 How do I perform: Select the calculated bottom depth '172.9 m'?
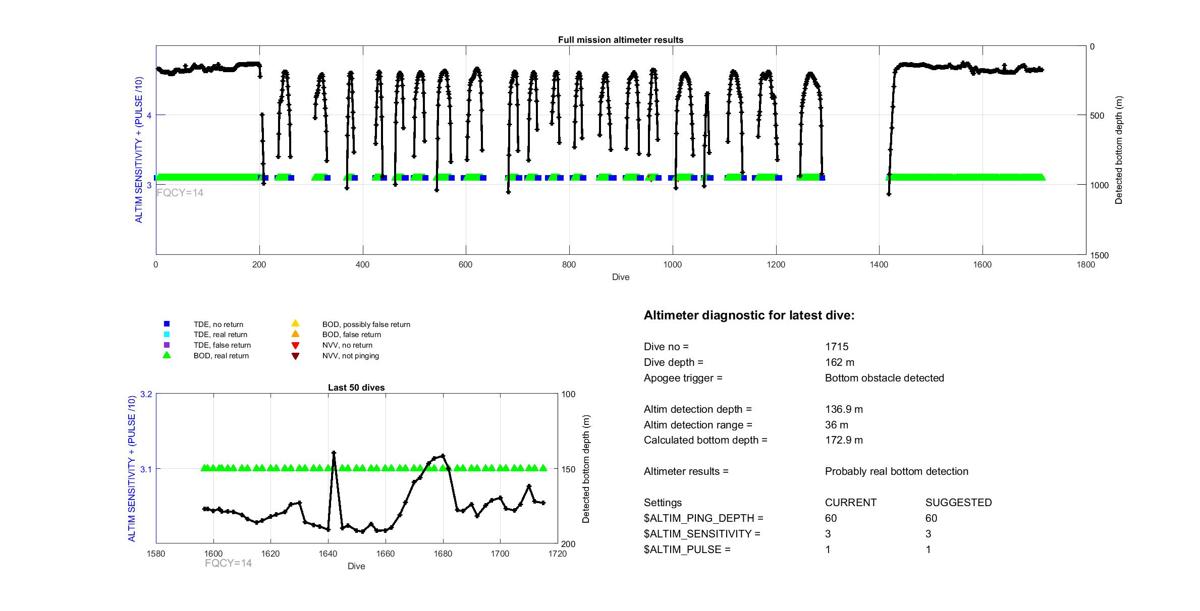843,440
